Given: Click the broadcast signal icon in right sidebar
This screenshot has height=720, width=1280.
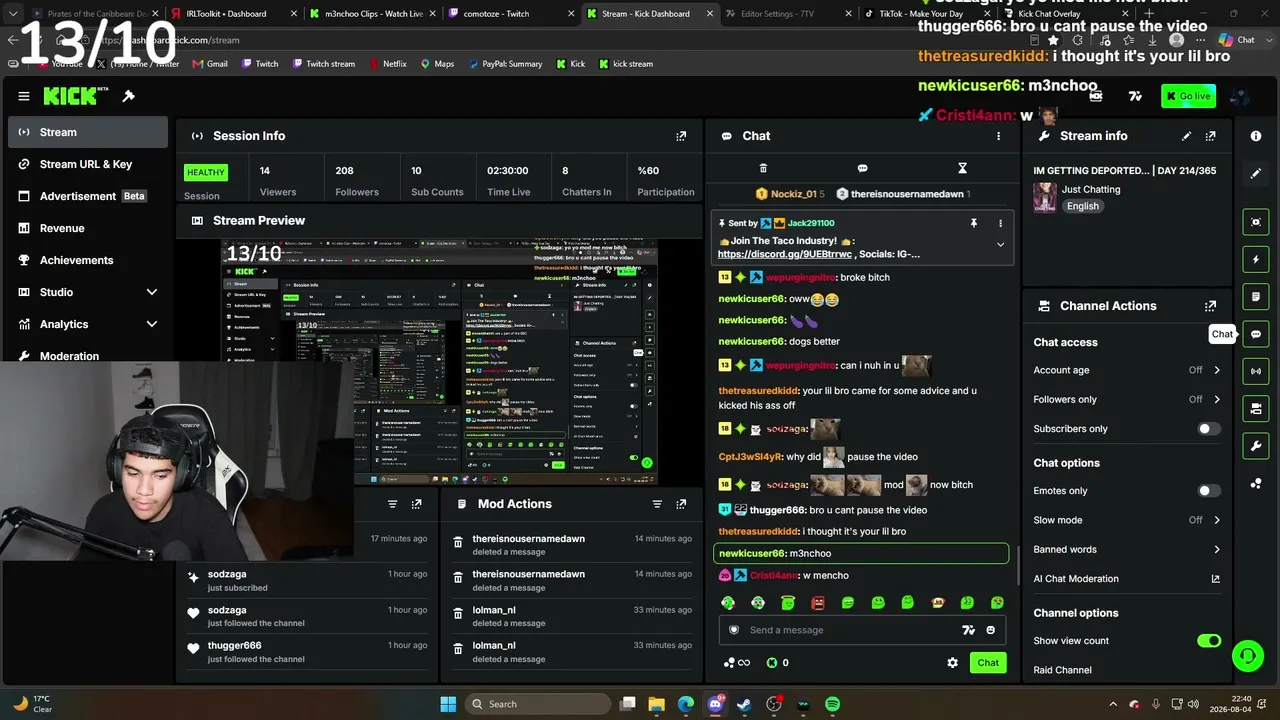Looking at the screenshot, I should 1256,371.
